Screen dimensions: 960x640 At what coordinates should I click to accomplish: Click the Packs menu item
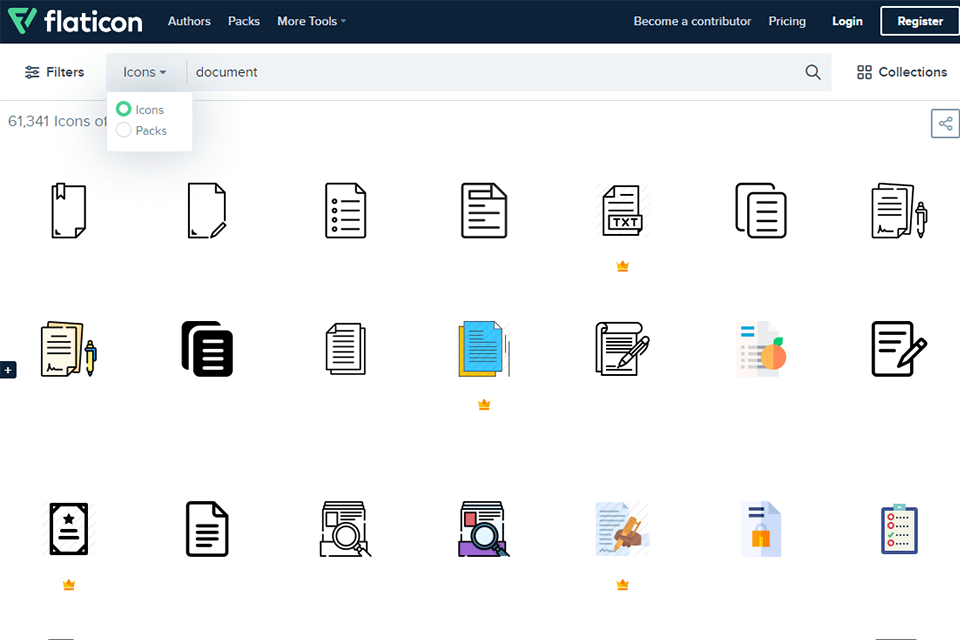(x=243, y=20)
